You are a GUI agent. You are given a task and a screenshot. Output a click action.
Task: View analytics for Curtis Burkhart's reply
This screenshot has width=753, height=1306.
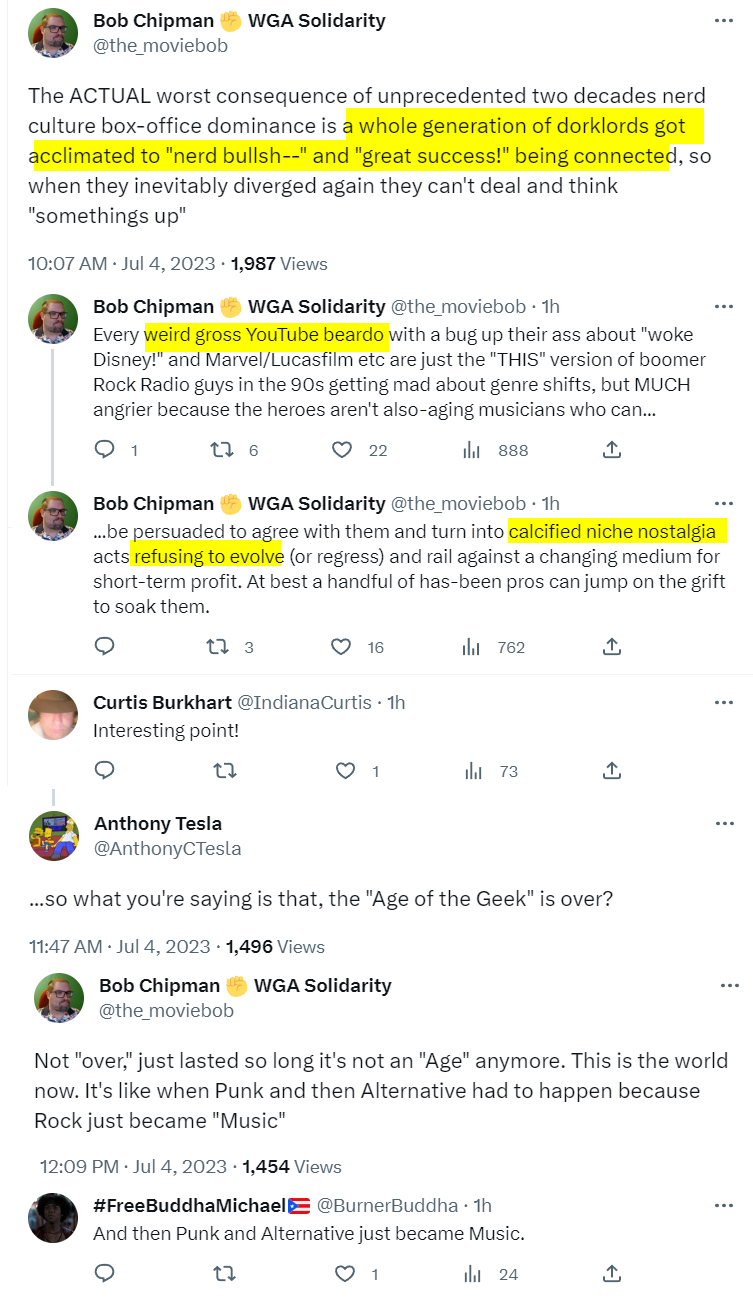(471, 771)
